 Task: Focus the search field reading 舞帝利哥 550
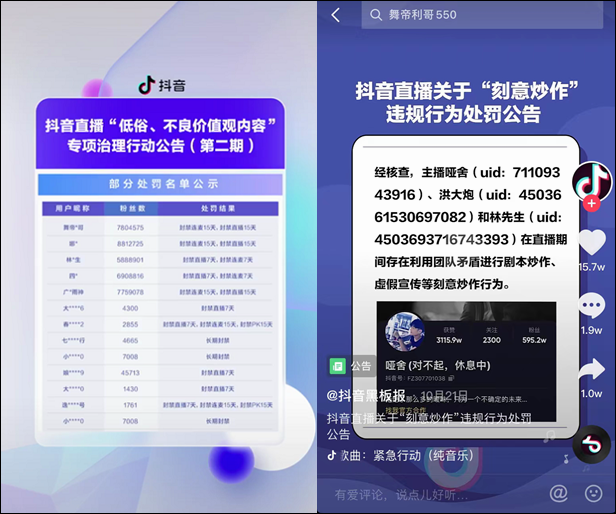click(482, 15)
